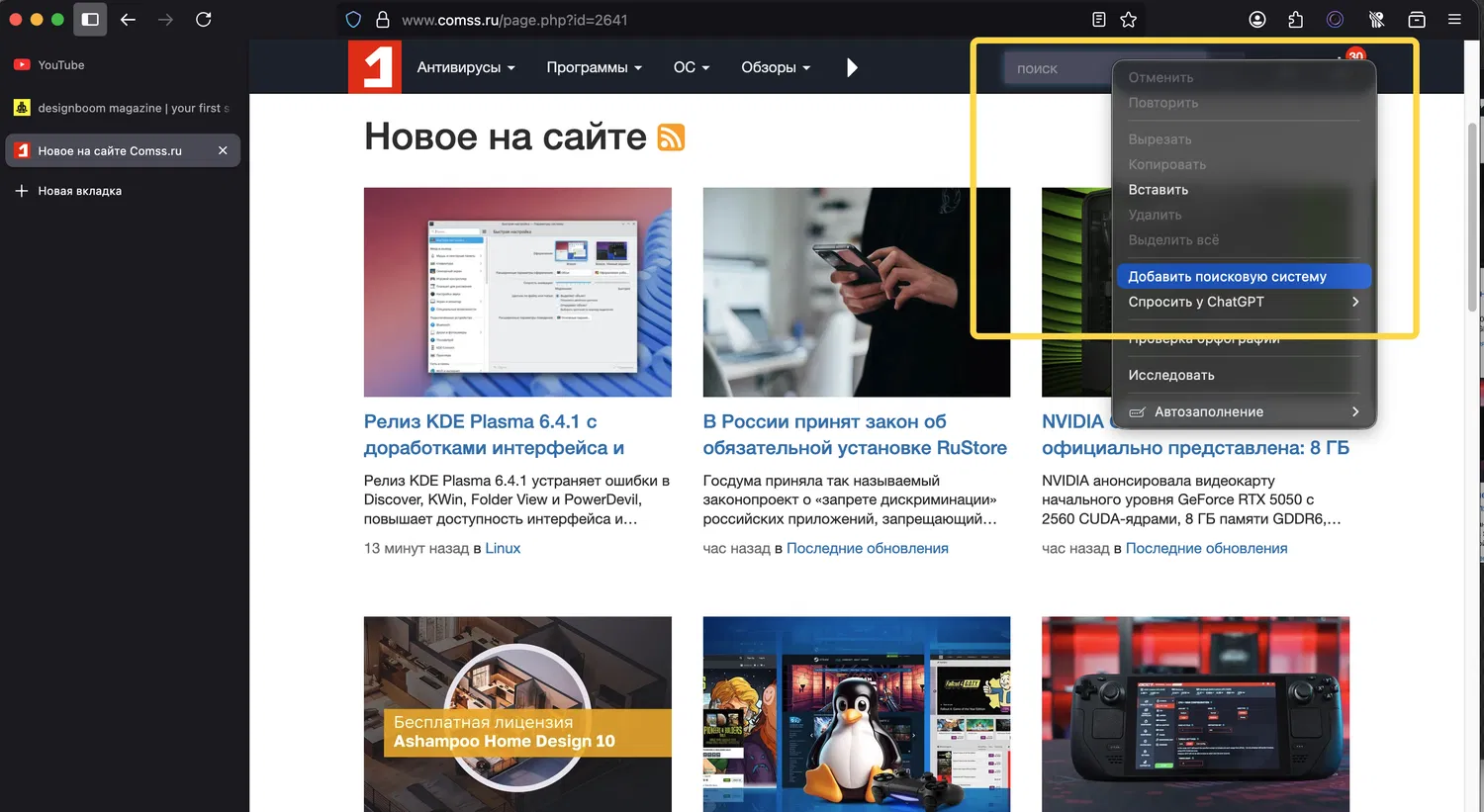Viewport: 1484px width, 812px height.
Task: Click the address bar URL www.comss.ru
Action: click(x=514, y=20)
